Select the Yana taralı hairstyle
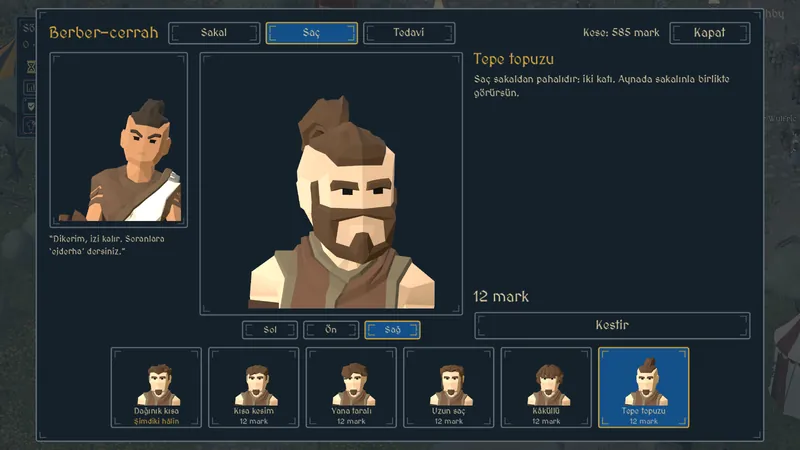Image resolution: width=800 pixels, height=450 pixels. [351, 387]
